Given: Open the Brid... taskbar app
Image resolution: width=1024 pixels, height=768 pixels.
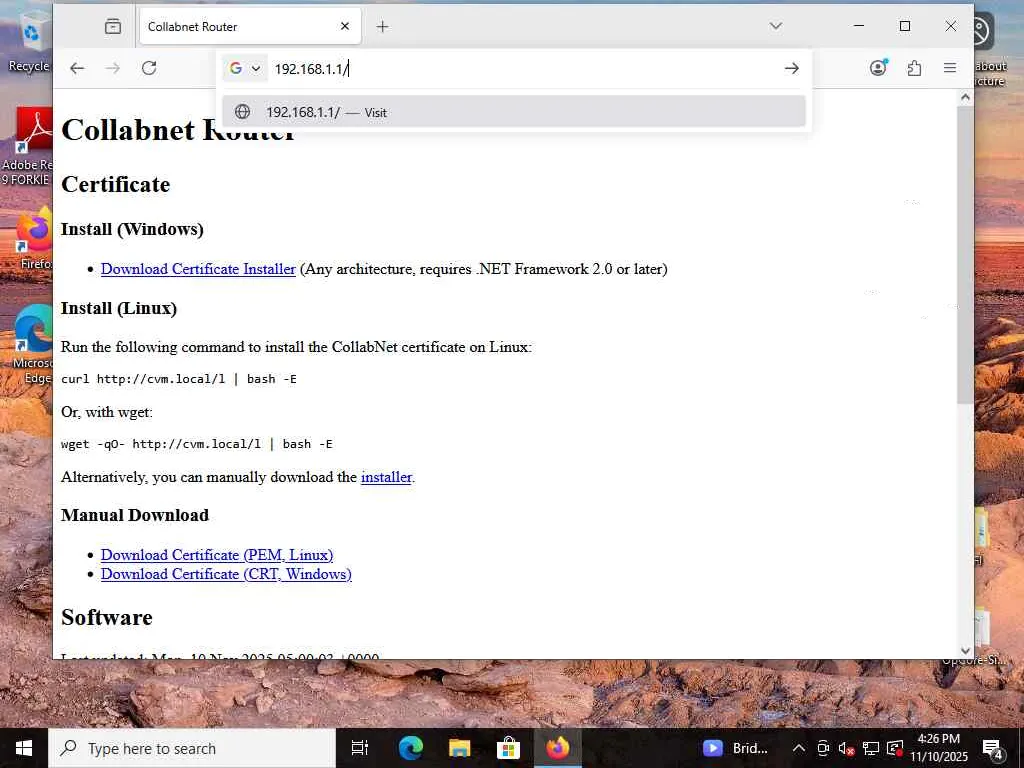Looking at the screenshot, I should coord(737,748).
